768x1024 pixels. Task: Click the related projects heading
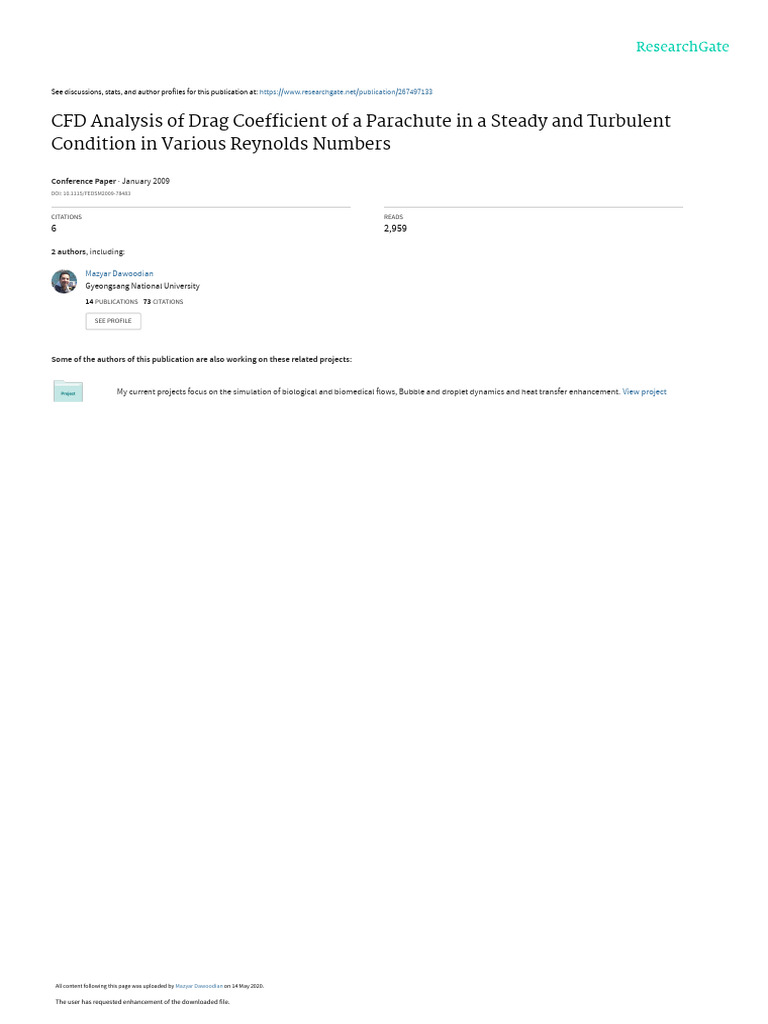[201, 359]
